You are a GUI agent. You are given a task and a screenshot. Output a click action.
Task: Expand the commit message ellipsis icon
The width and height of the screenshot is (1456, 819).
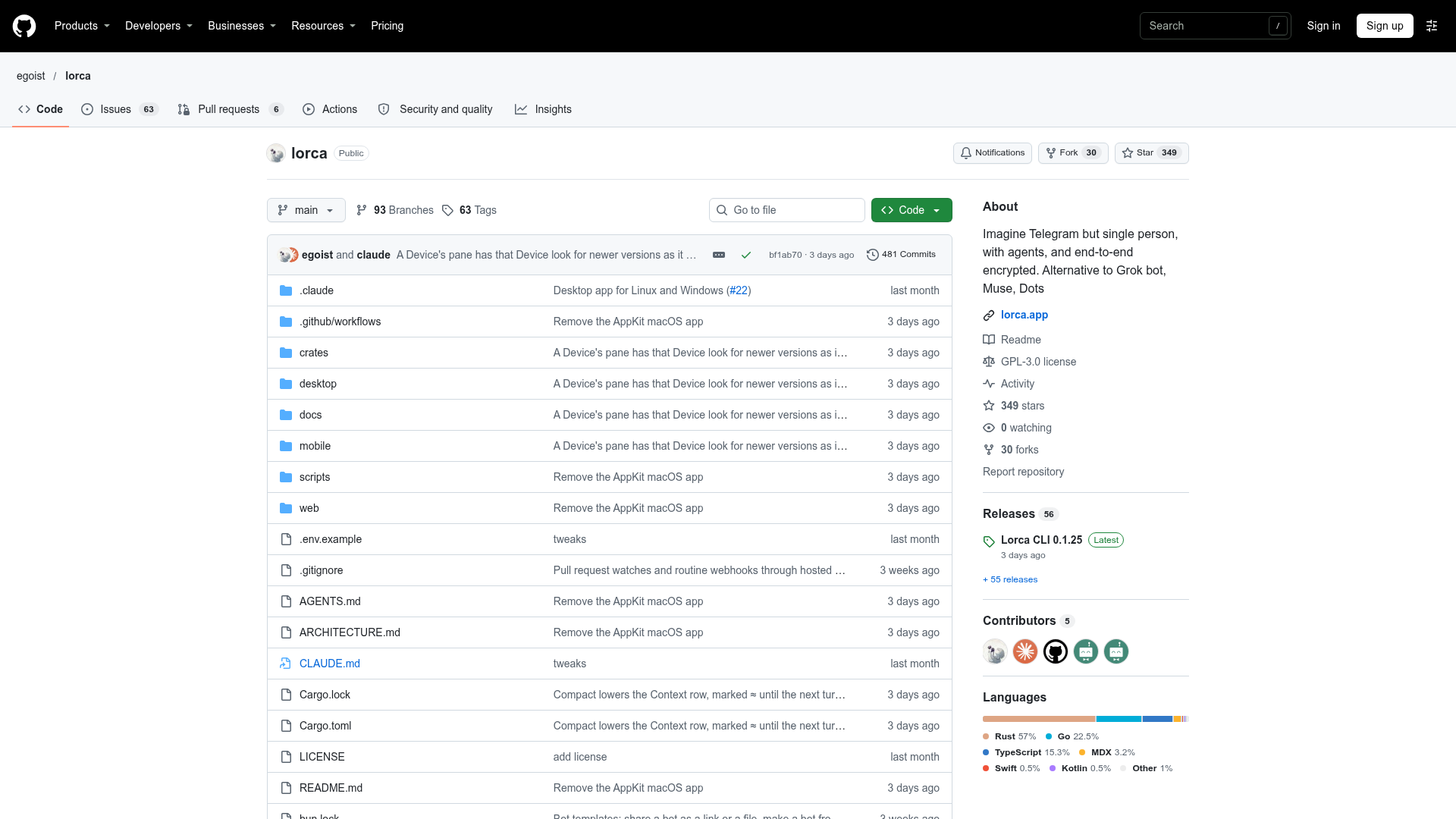[x=719, y=255]
